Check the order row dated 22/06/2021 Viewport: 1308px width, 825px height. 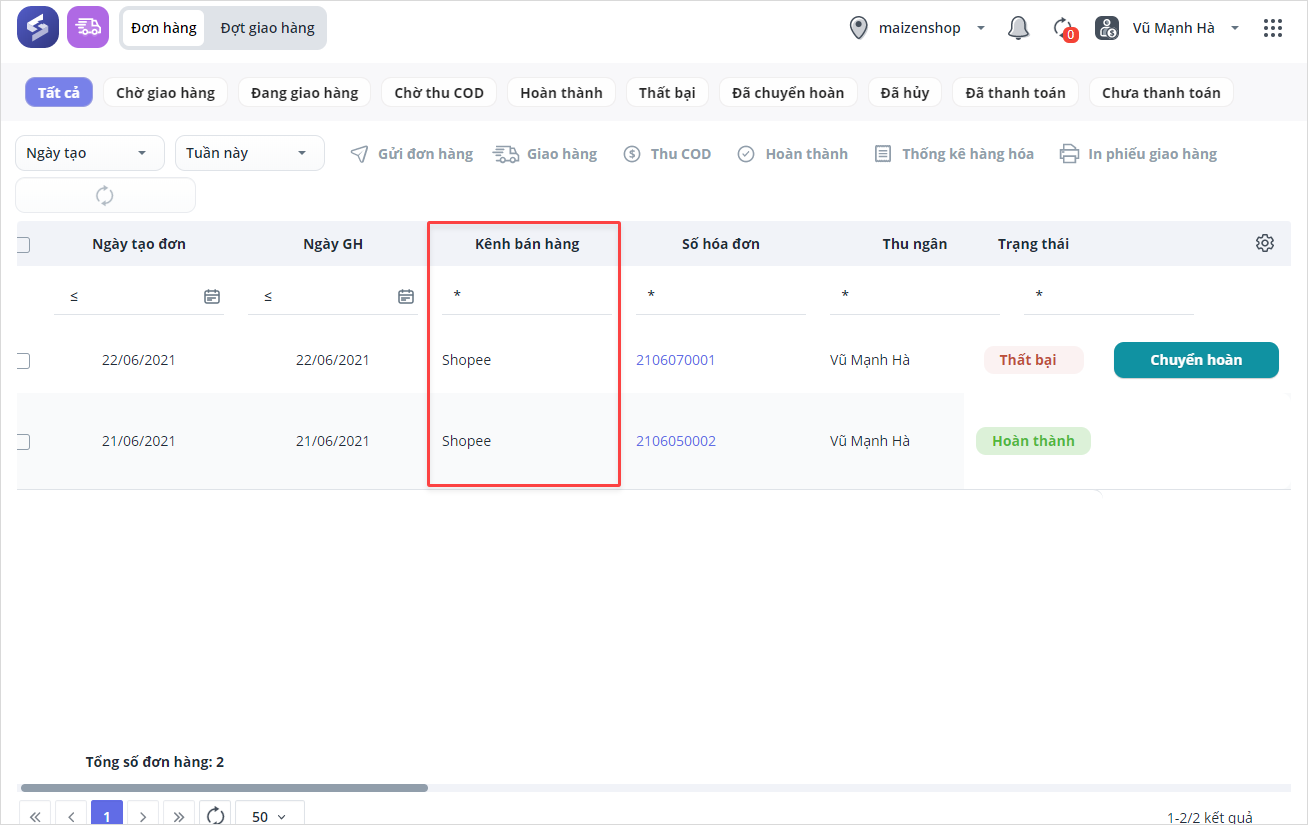point(23,360)
